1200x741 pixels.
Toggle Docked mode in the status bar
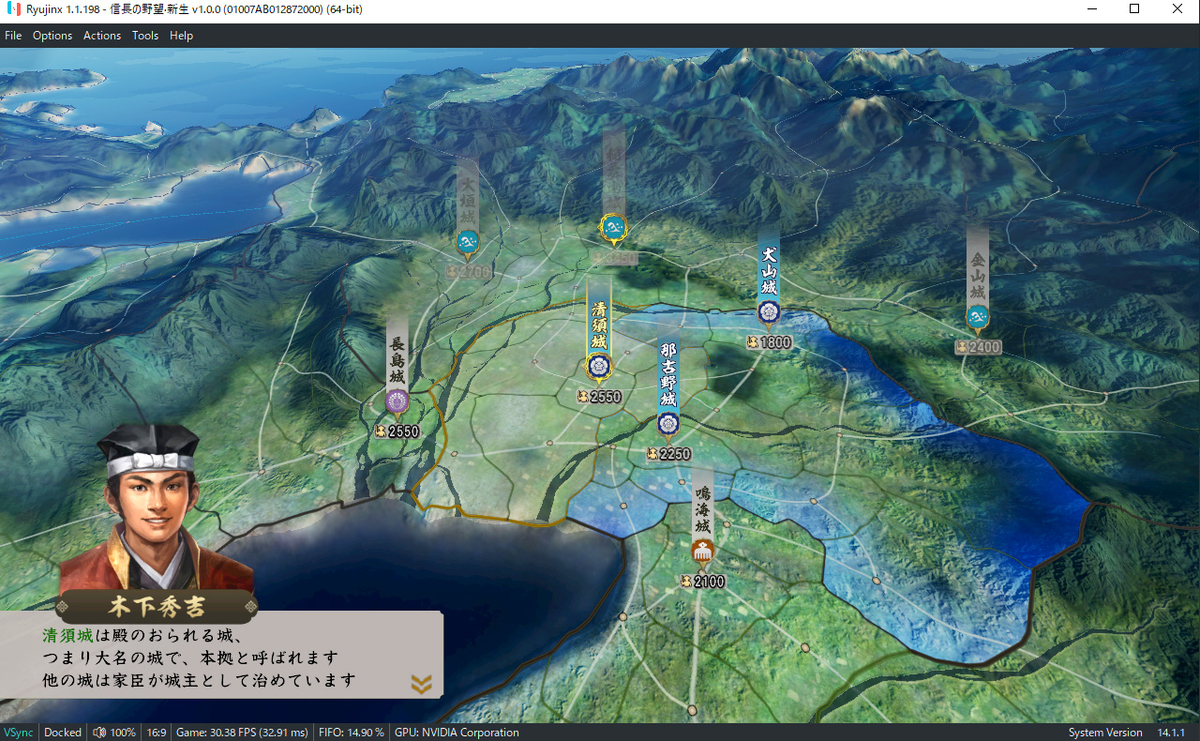click(x=63, y=732)
